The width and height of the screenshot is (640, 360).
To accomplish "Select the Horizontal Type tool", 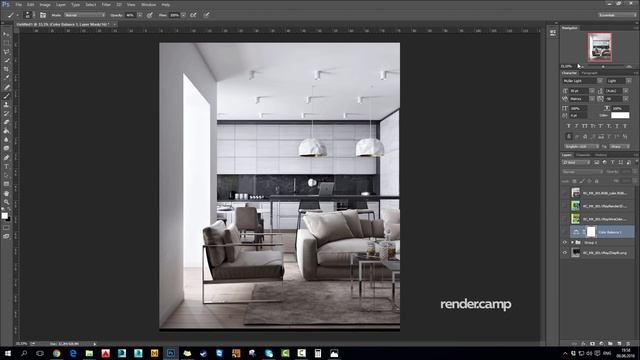I will tap(6, 167).
